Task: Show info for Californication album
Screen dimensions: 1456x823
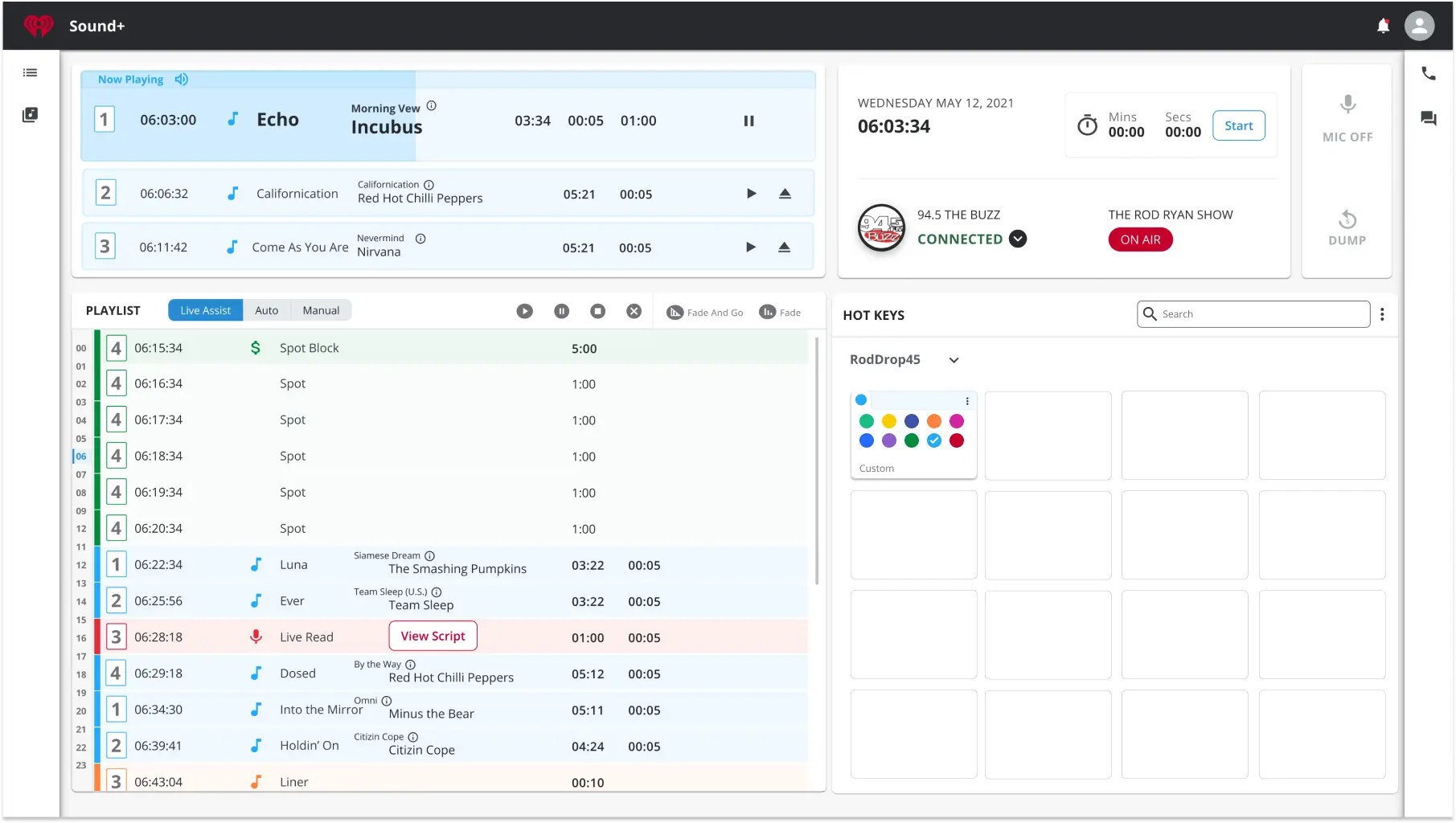Action: click(429, 185)
